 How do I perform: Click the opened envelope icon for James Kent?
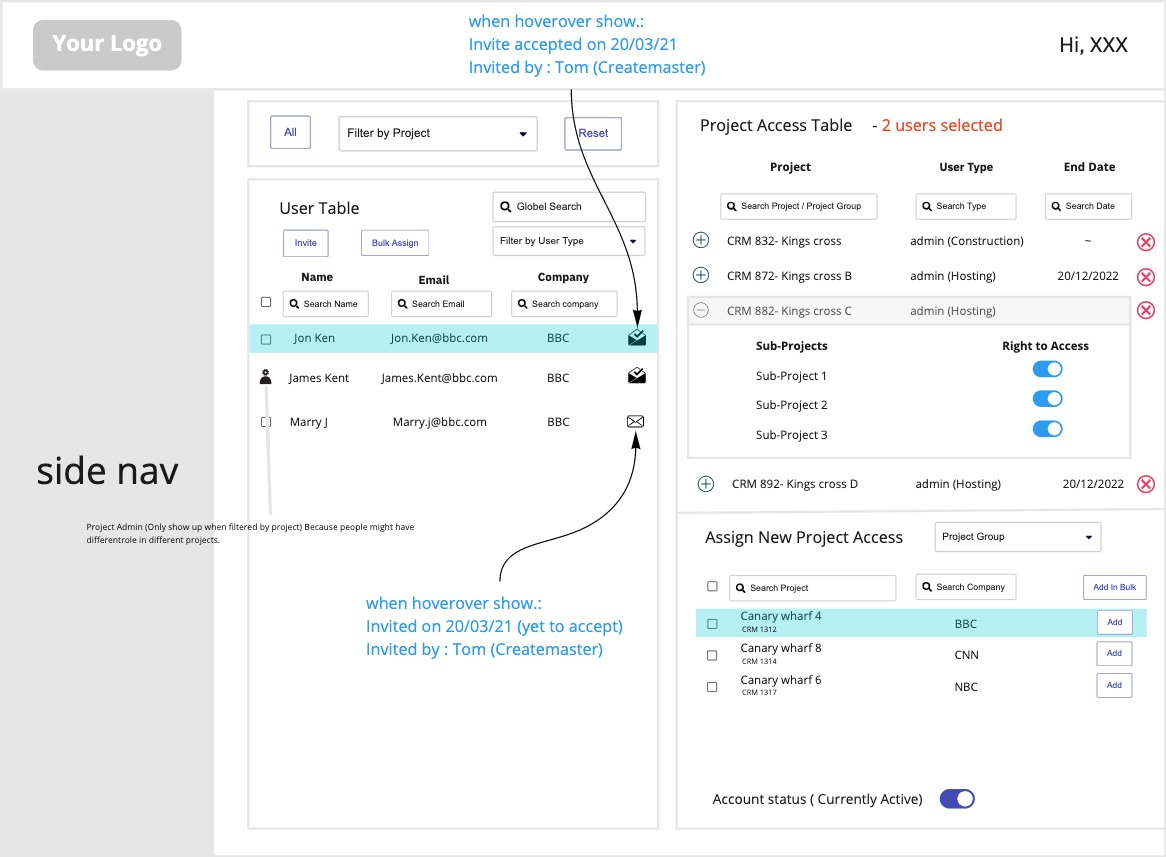[x=636, y=377]
